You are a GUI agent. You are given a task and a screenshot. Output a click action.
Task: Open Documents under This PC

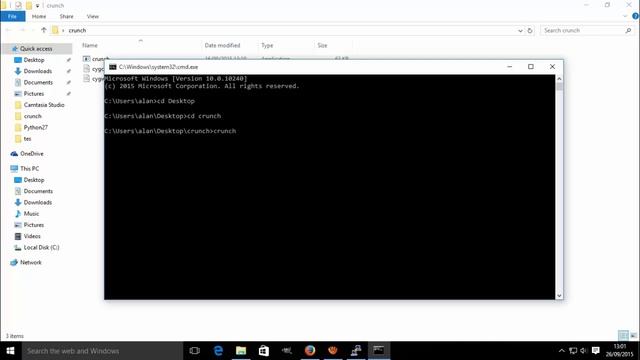pyautogui.click(x=38, y=191)
